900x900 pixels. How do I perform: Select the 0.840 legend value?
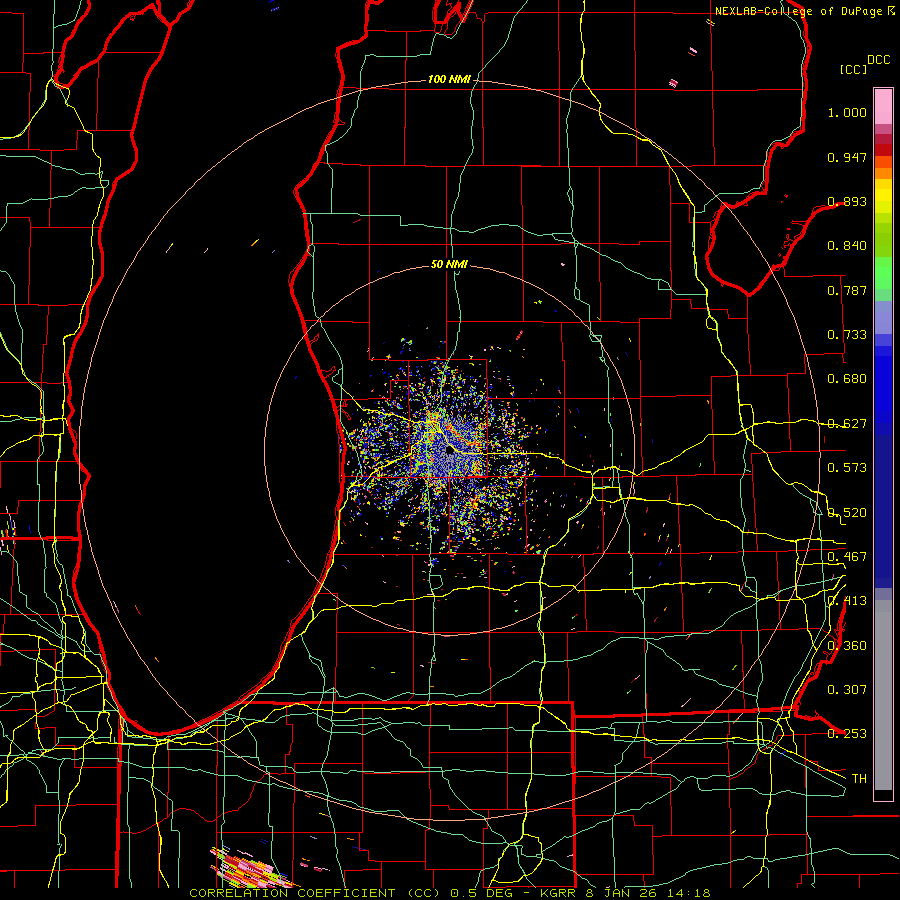pyautogui.click(x=847, y=246)
